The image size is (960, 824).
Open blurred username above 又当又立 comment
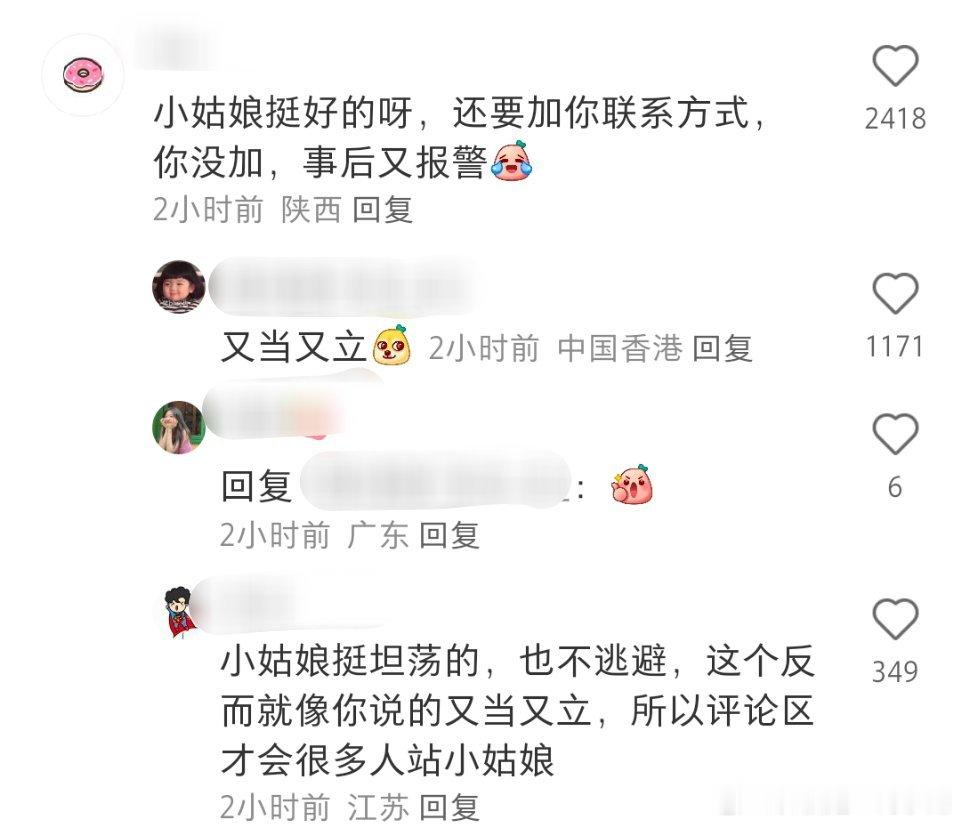click(344, 287)
